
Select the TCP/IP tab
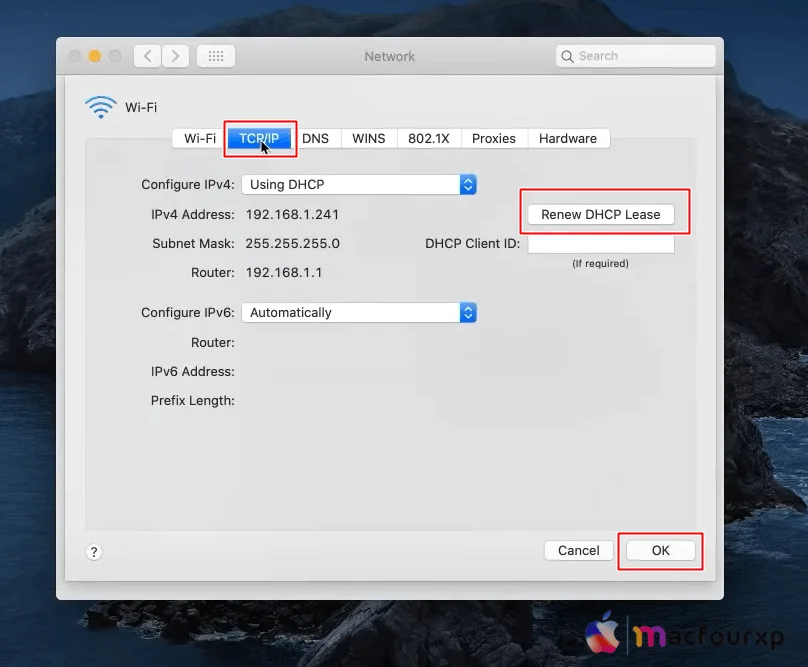coord(259,139)
